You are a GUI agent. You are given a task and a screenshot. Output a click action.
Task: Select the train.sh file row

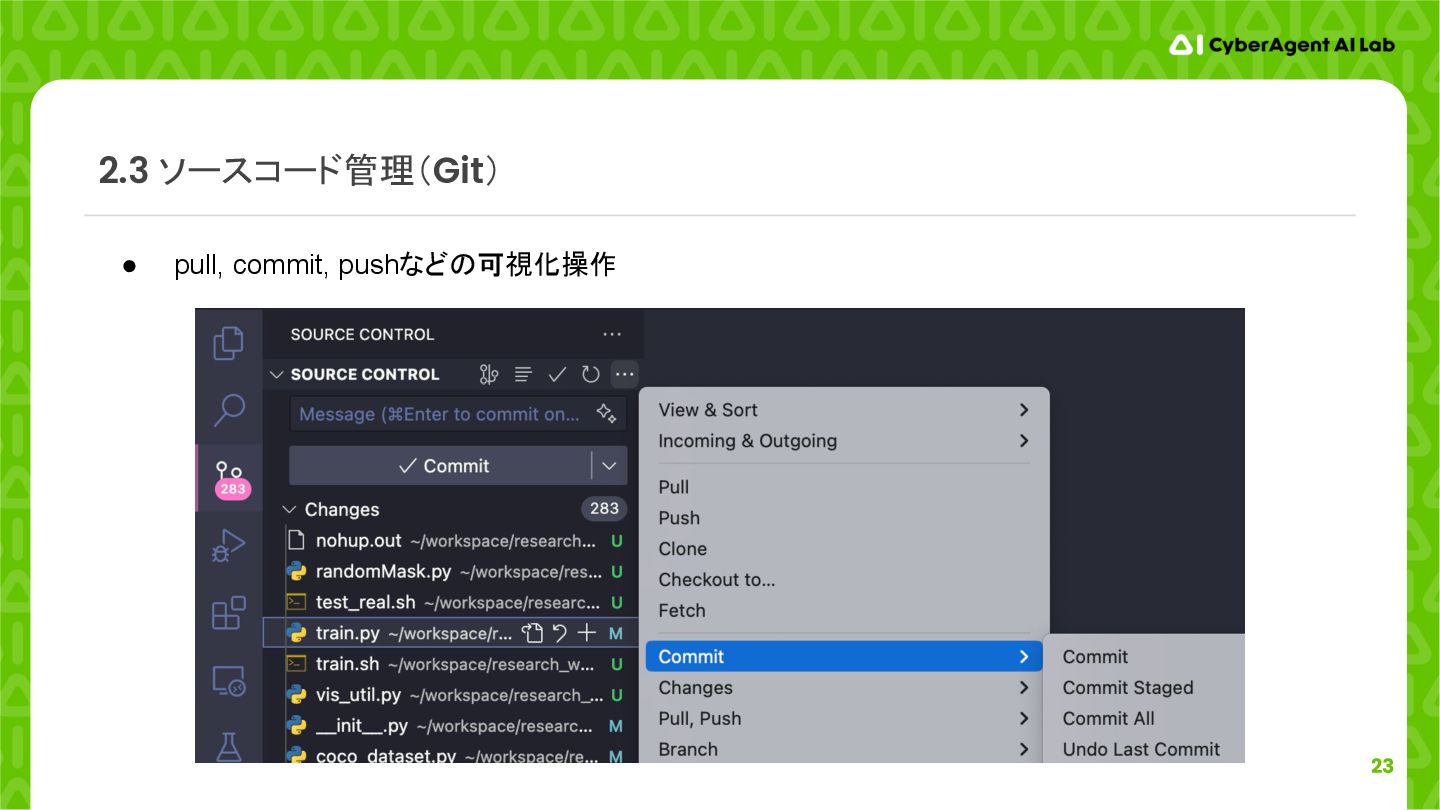450,664
